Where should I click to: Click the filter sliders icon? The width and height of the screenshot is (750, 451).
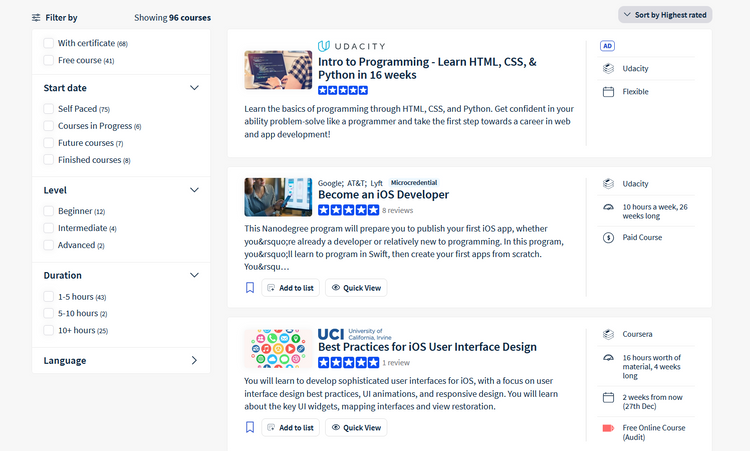36,18
